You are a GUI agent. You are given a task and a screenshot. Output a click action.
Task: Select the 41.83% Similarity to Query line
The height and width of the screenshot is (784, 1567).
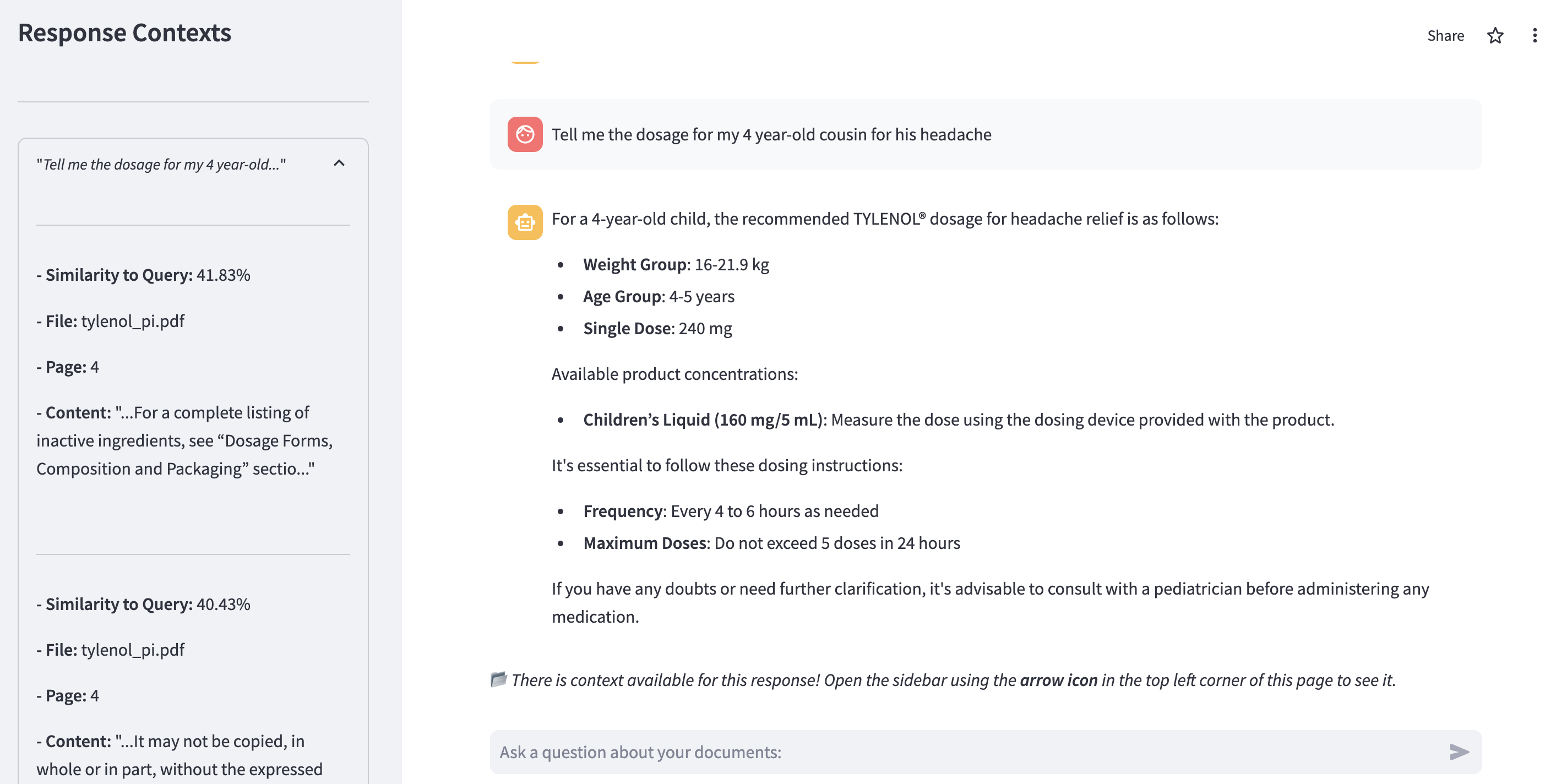144,275
